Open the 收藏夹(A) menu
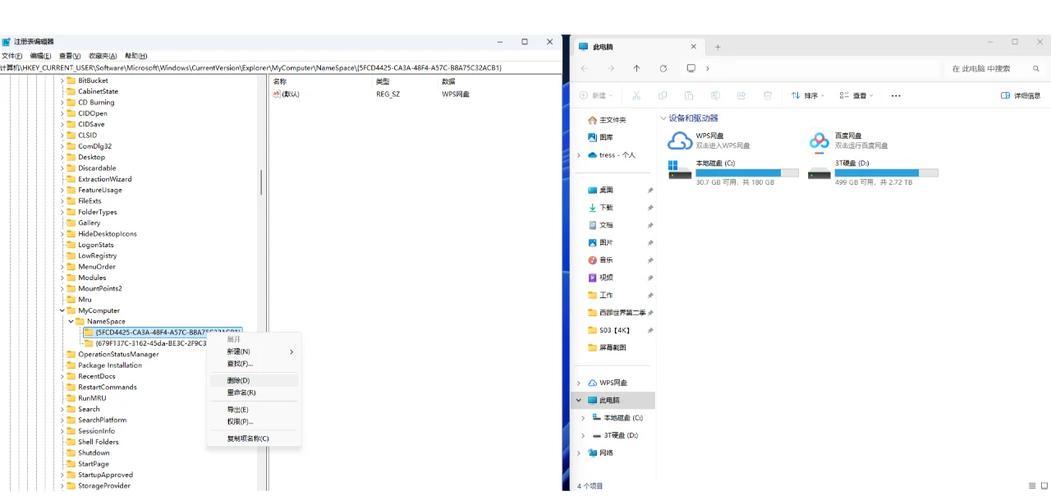Image resolution: width=1051 pixels, height=500 pixels. [x=103, y=56]
